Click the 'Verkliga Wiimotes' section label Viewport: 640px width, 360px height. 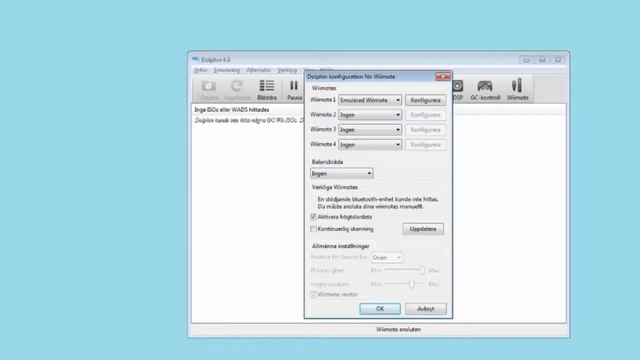click(x=335, y=187)
